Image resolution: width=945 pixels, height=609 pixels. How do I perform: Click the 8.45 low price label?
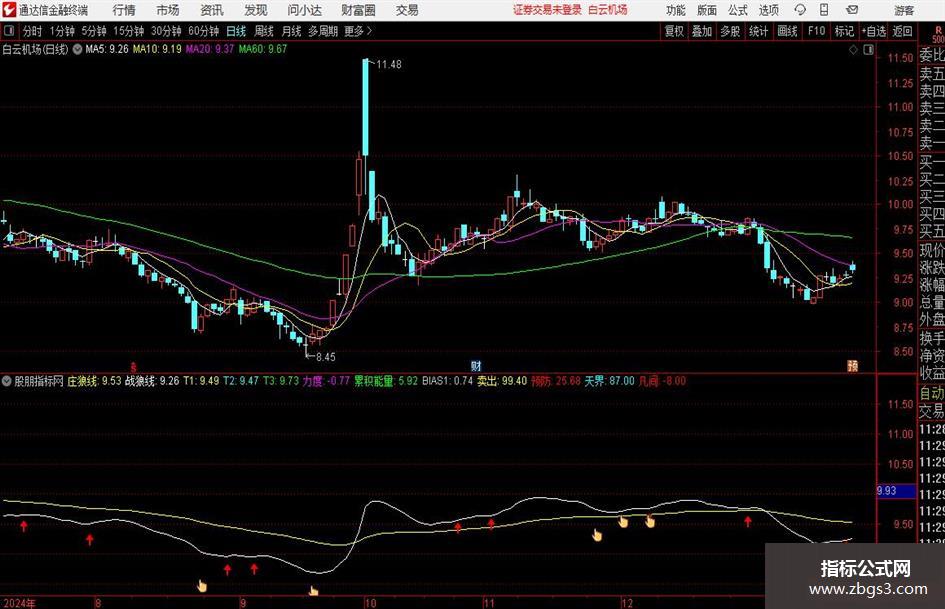click(x=325, y=357)
